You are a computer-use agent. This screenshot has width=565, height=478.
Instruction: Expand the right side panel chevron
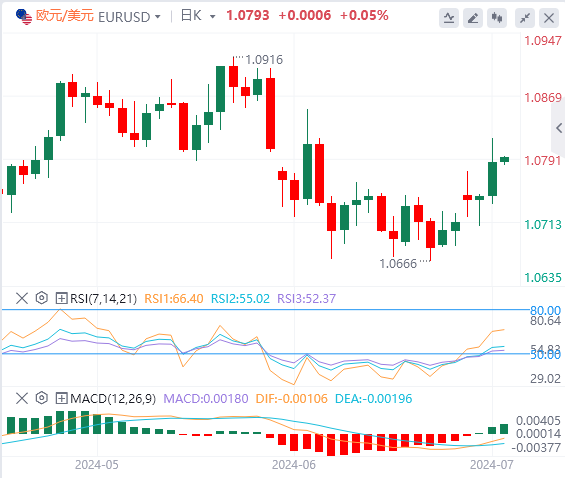[559, 128]
